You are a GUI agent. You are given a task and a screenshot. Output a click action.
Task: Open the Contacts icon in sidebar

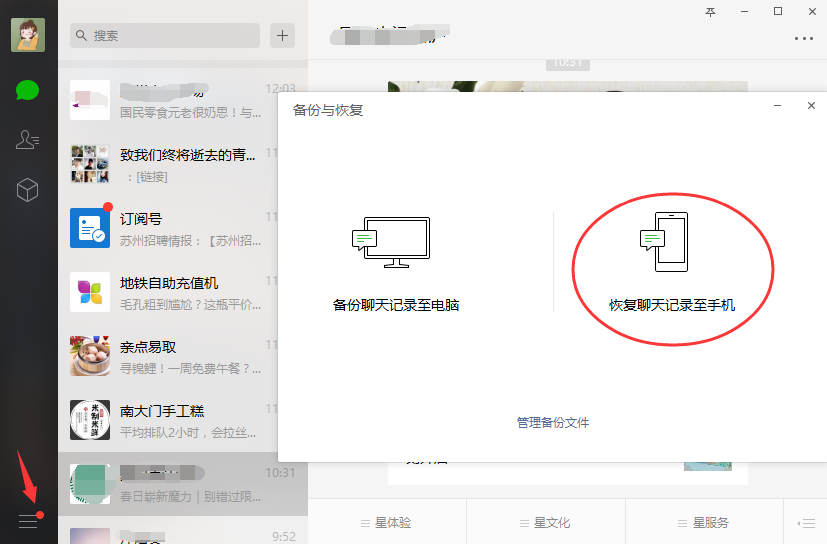click(x=27, y=140)
